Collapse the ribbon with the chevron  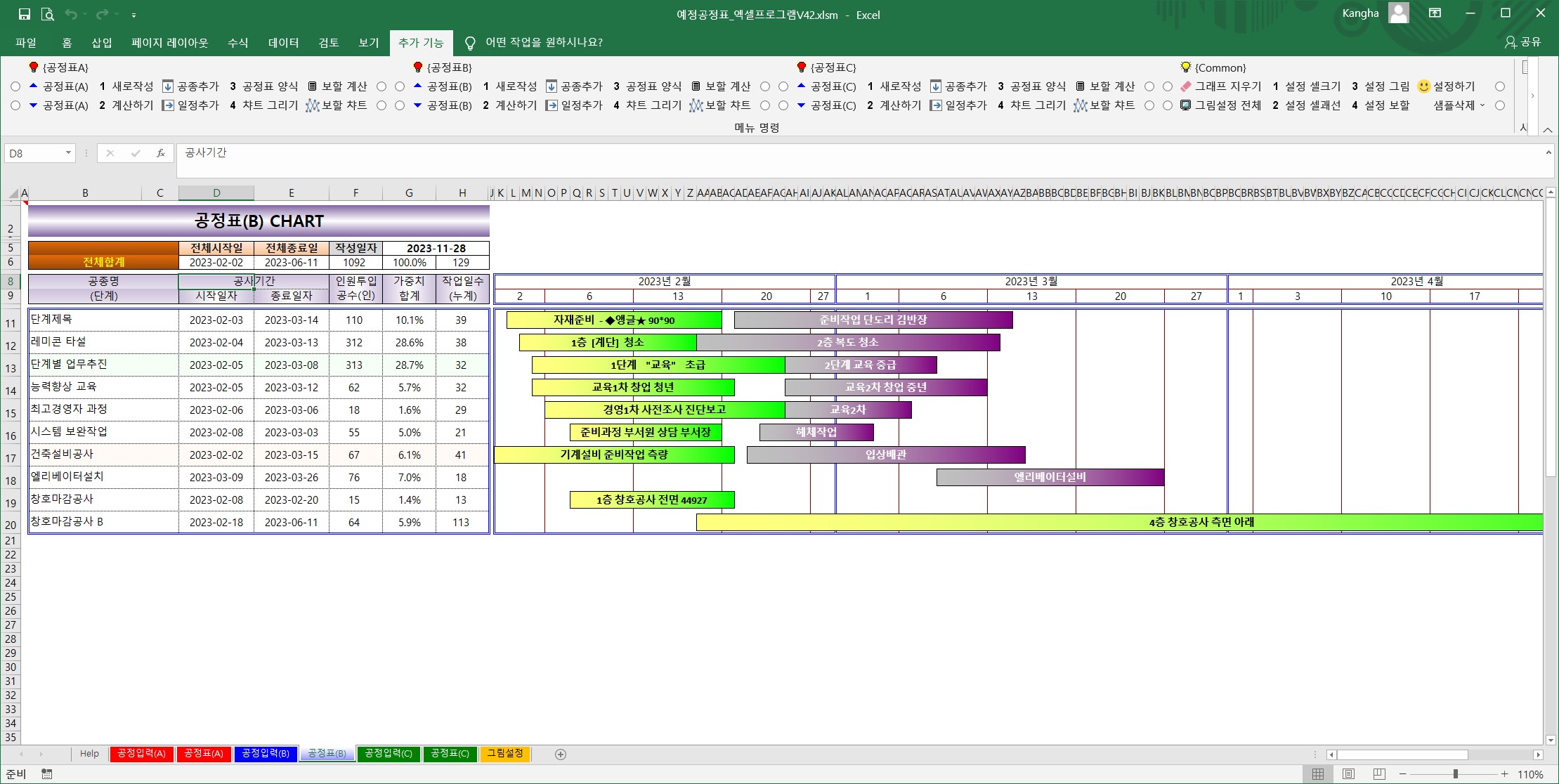pyautogui.click(x=1548, y=130)
